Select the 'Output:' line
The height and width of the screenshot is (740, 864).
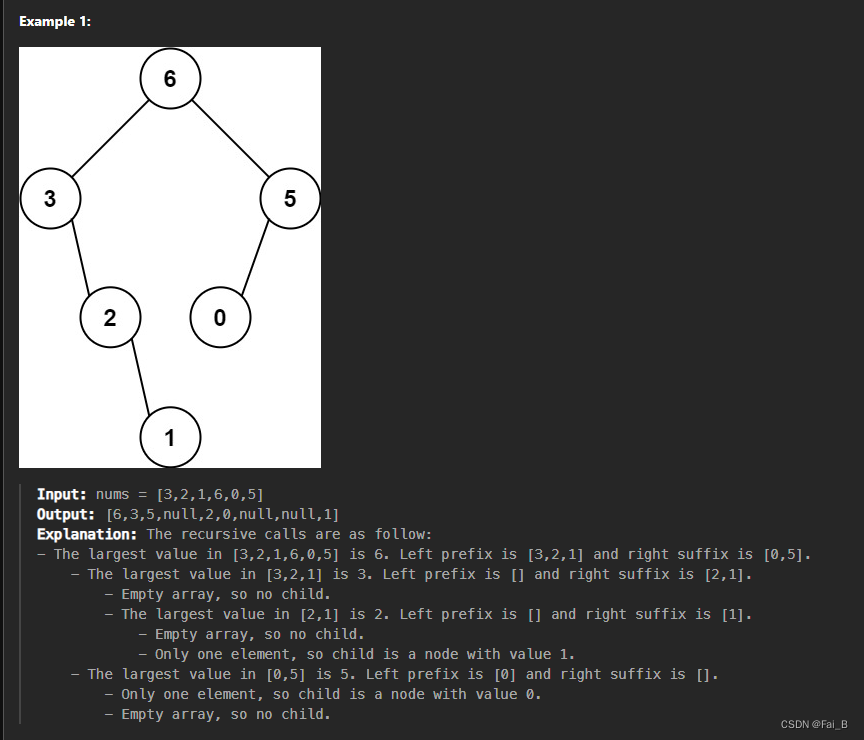(x=65, y=513)
